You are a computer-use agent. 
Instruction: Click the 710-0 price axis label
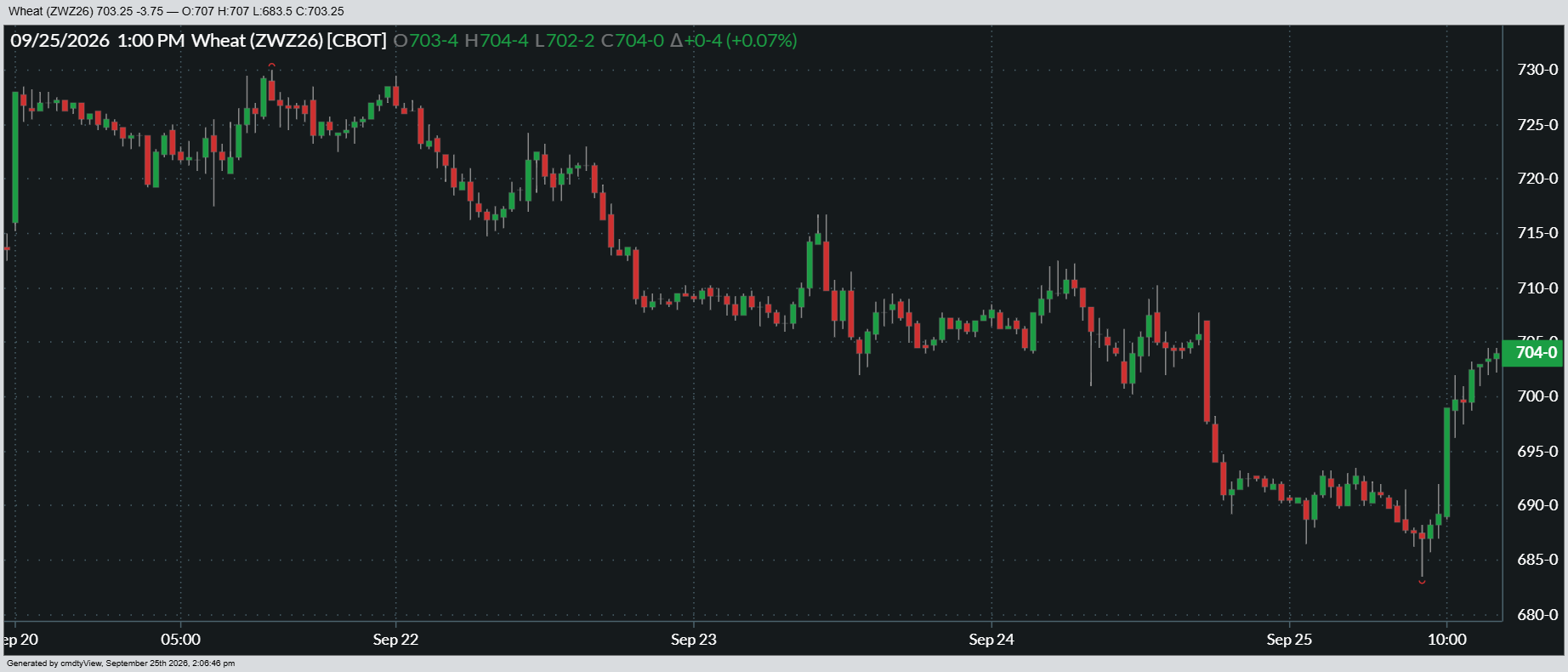click(1537, 288)
